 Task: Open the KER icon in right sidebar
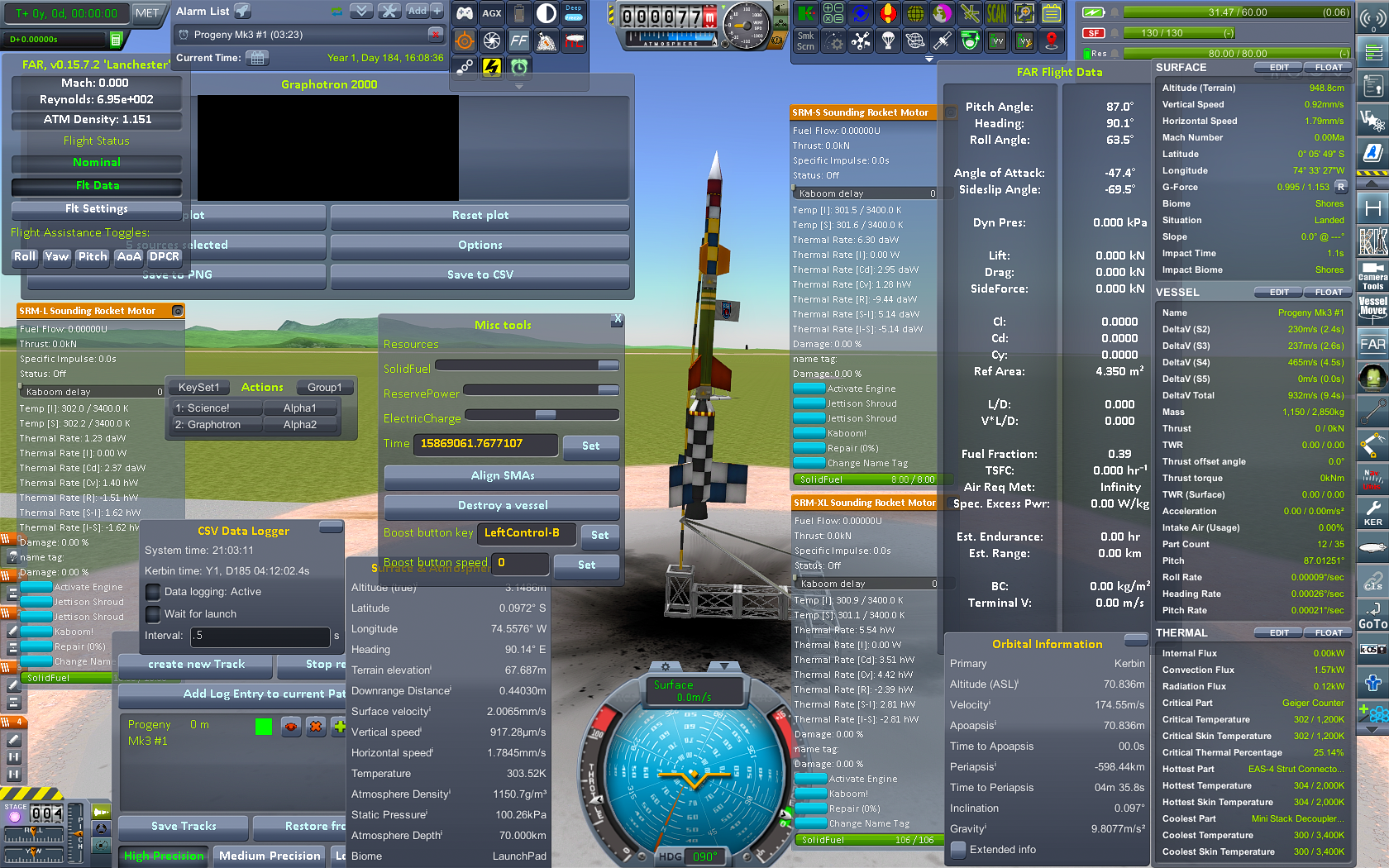[x=1373, y=513]
